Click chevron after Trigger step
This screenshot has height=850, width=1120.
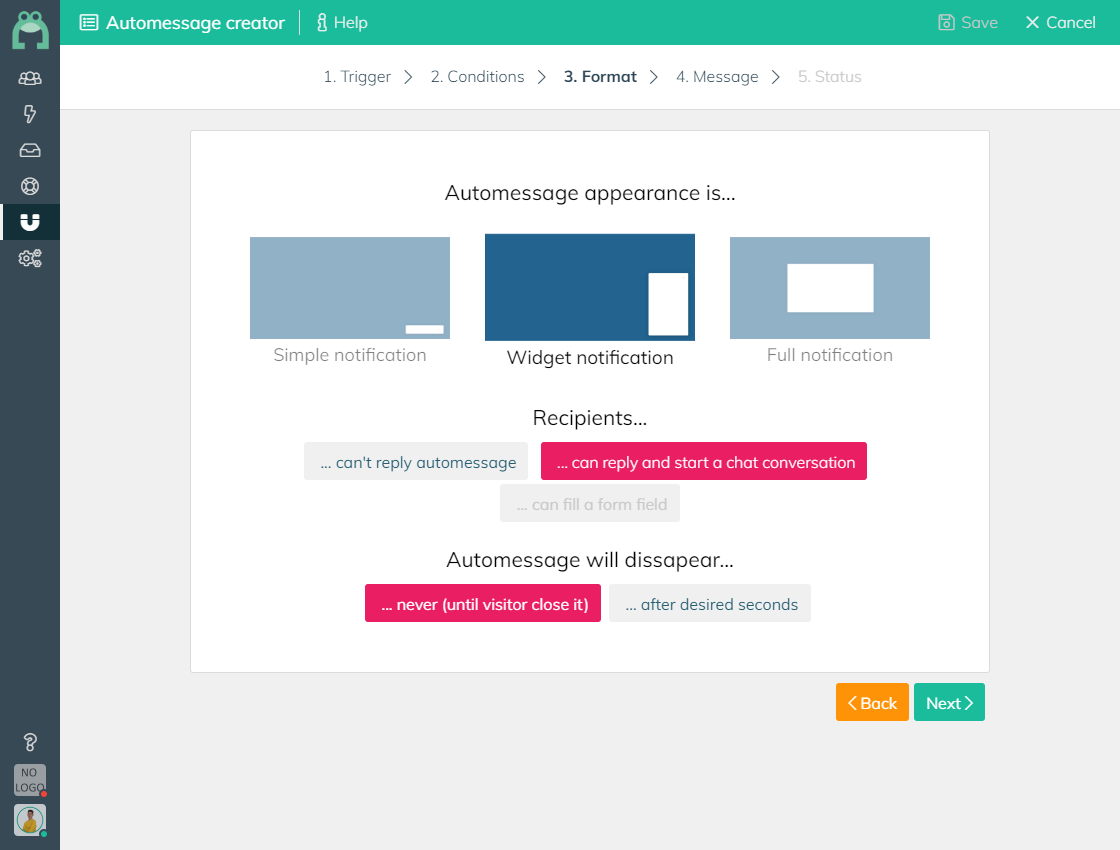(x=409, y=77)
